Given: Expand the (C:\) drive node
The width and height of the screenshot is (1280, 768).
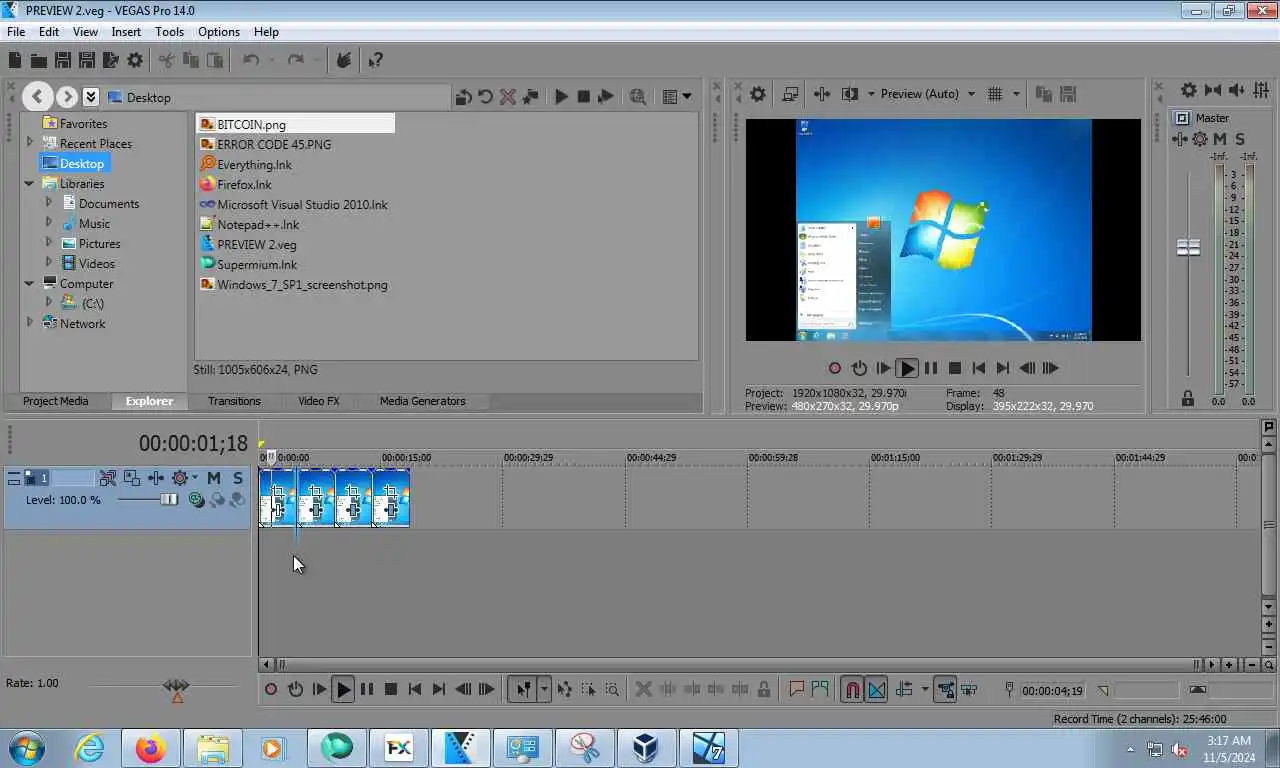Looking at the screenshot, I should pos(49,303).
